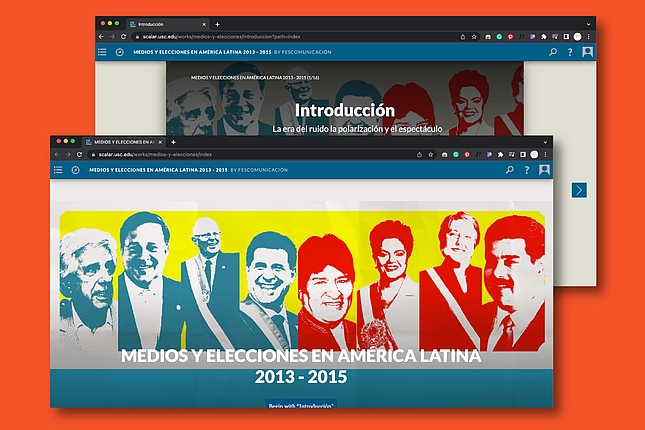Open the hamburger menu in the back window
This screenshot has width=645, height=430.
coord(102,52)
